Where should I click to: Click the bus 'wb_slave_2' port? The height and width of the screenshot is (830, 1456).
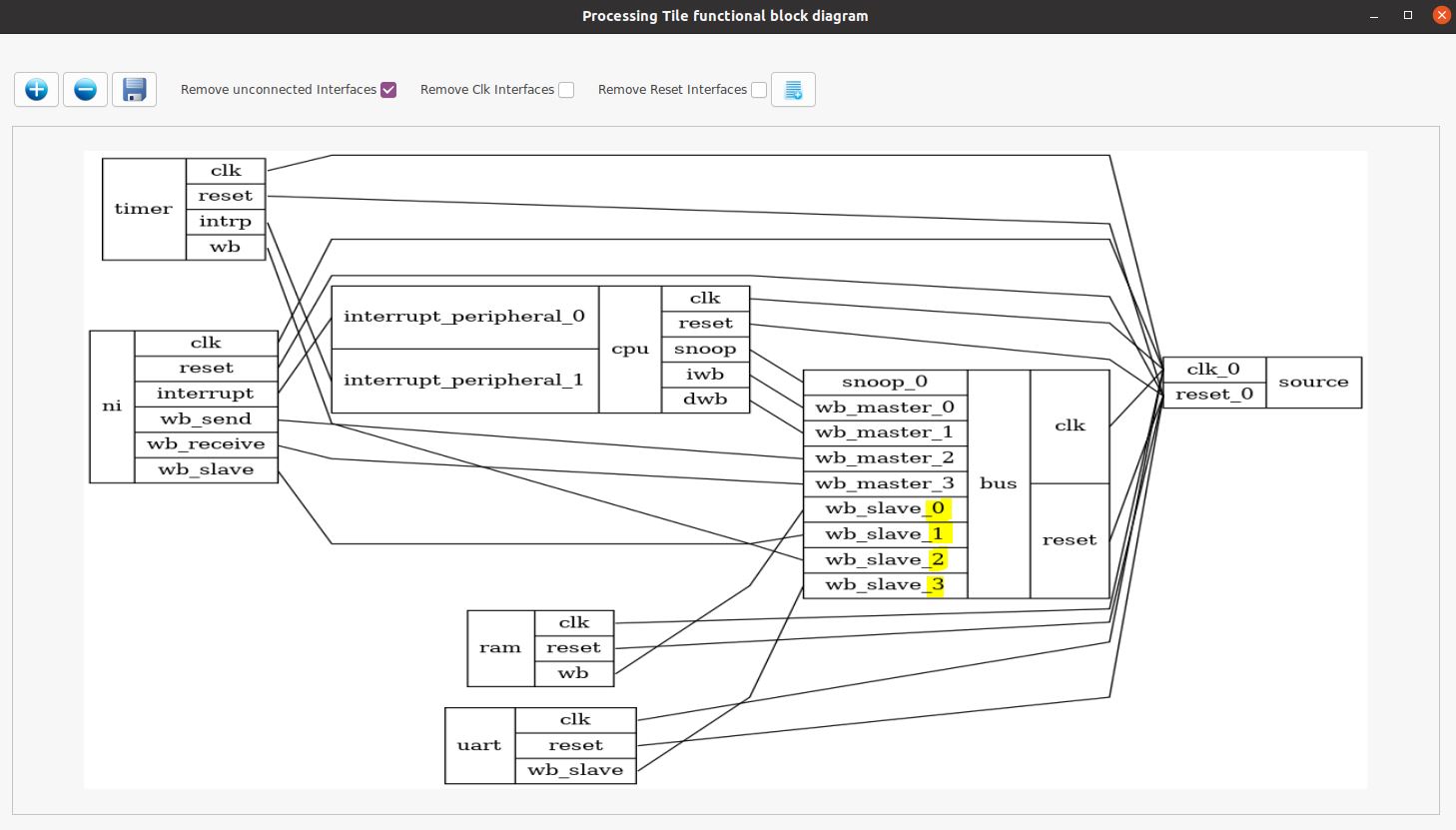(x=885, y=560)
